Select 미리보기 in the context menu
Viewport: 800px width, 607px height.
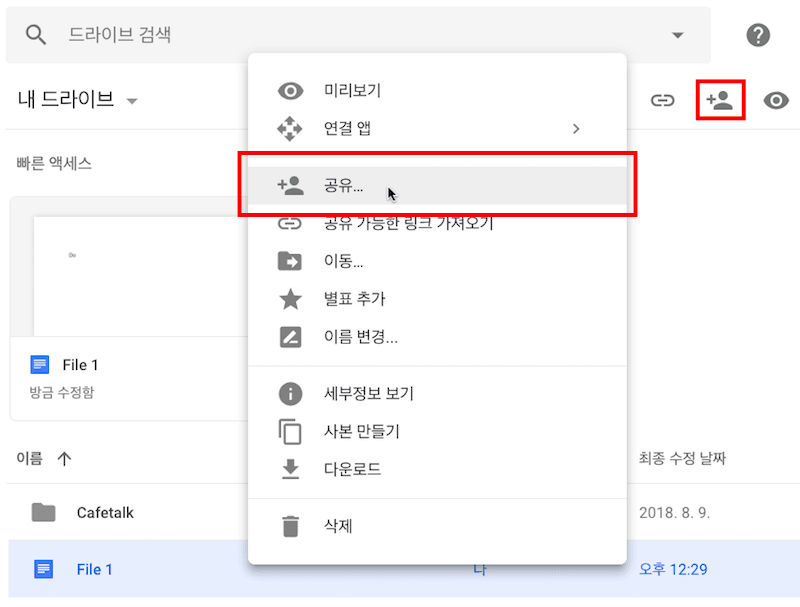437,90
